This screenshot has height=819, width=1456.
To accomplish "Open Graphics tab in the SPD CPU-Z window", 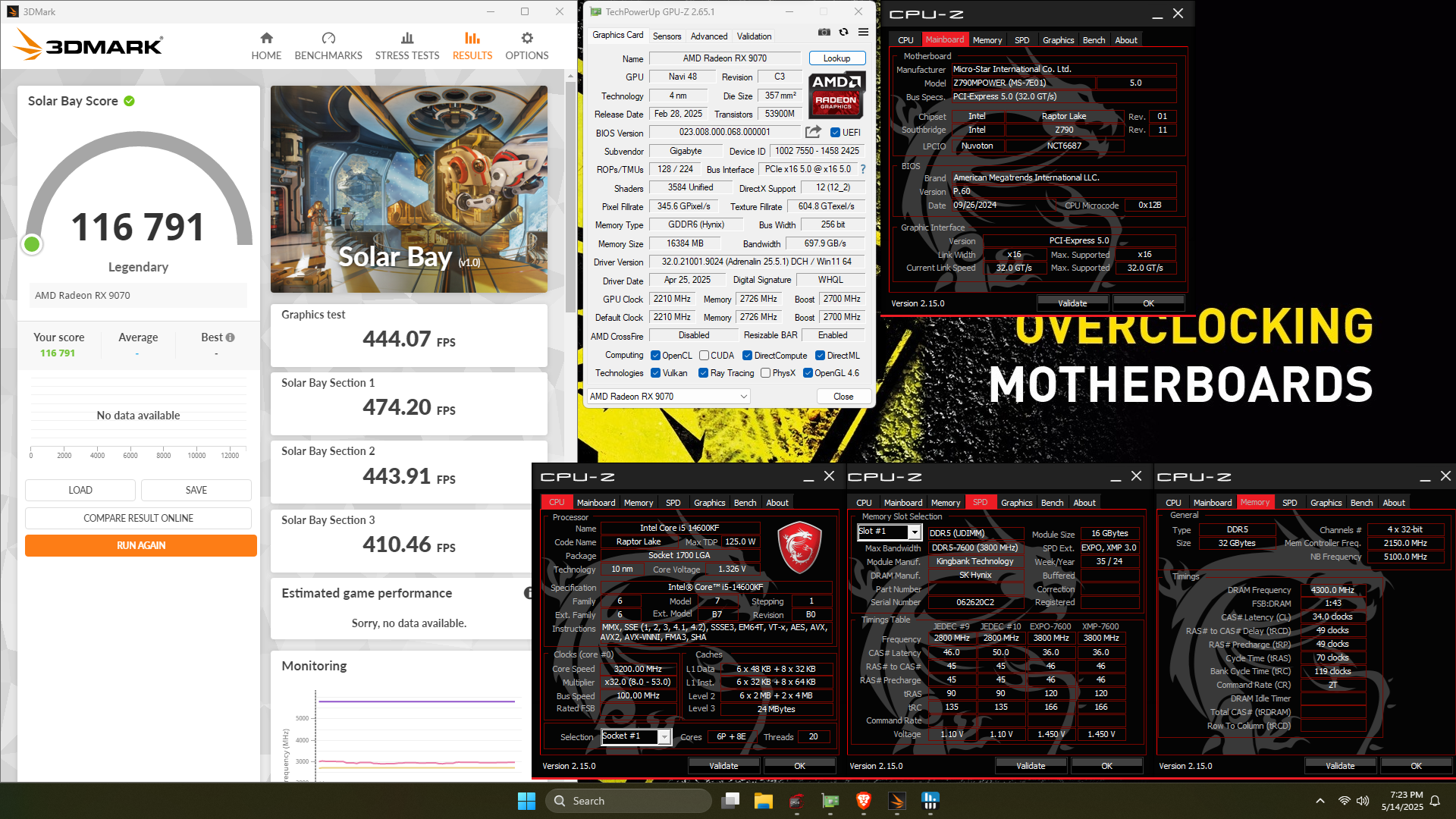I will pyautogui.click(x=1016, y=503).
